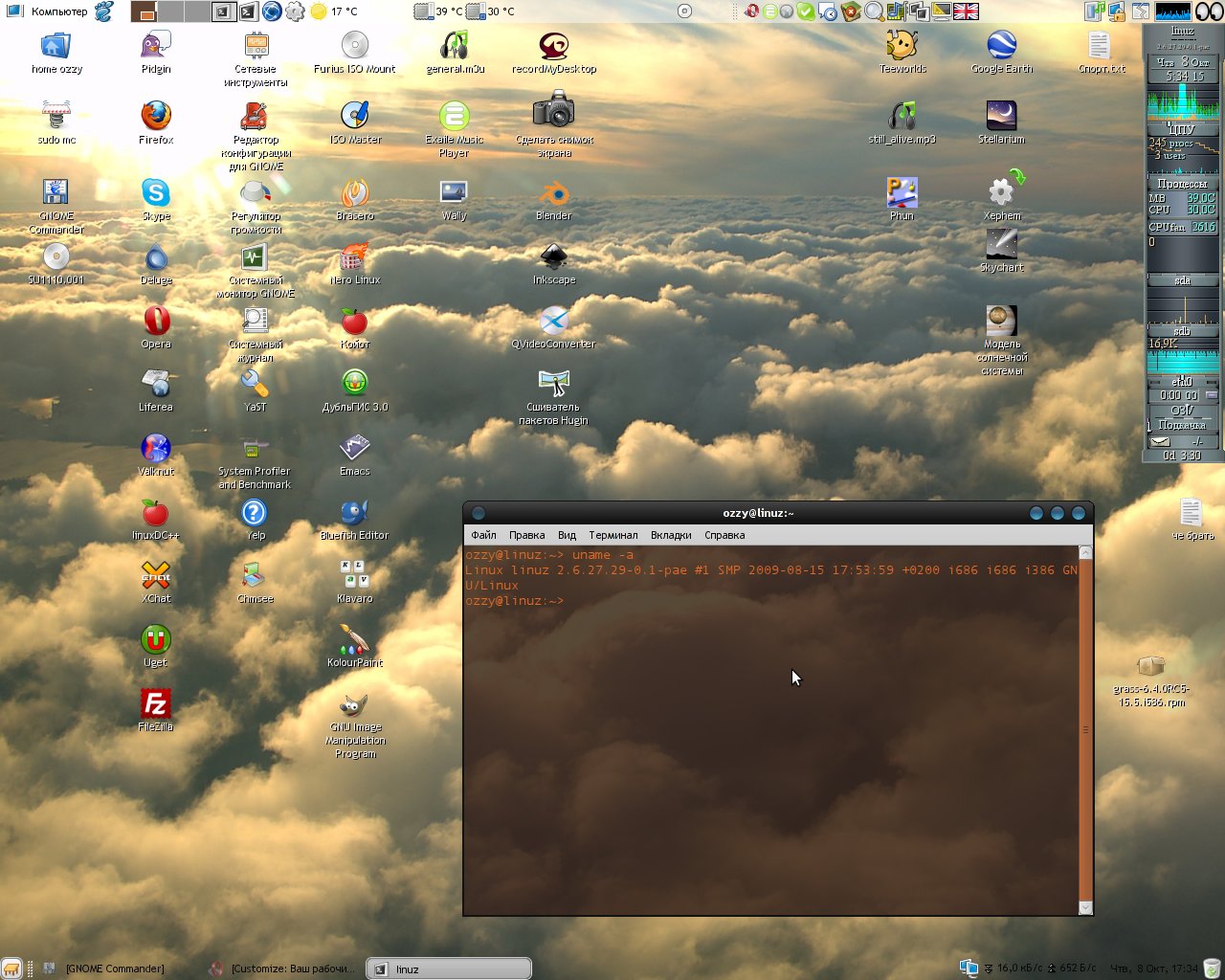
Task: Switch to first workspace in the pager
Action: click(144, 11)
